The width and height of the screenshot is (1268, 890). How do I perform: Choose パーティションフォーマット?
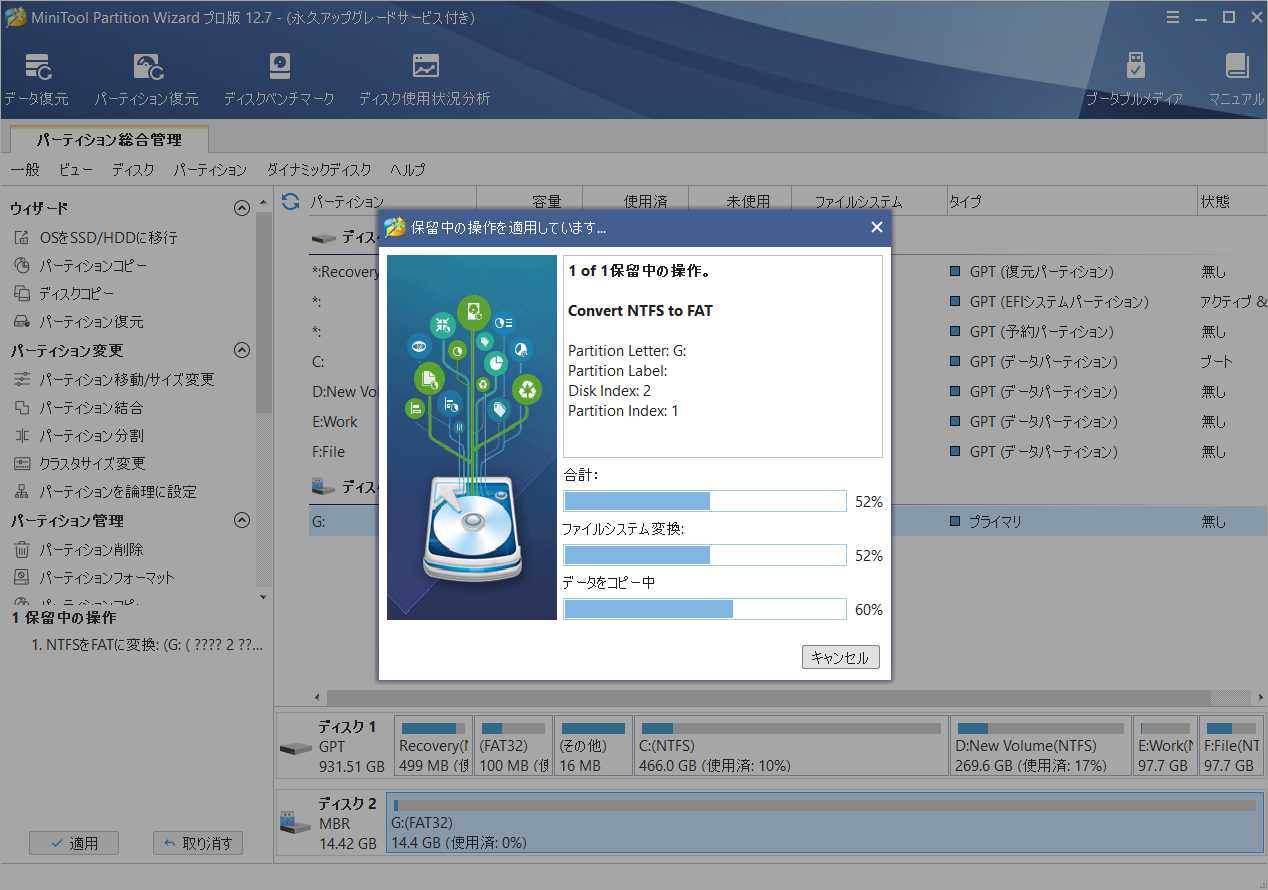(94, 578)
